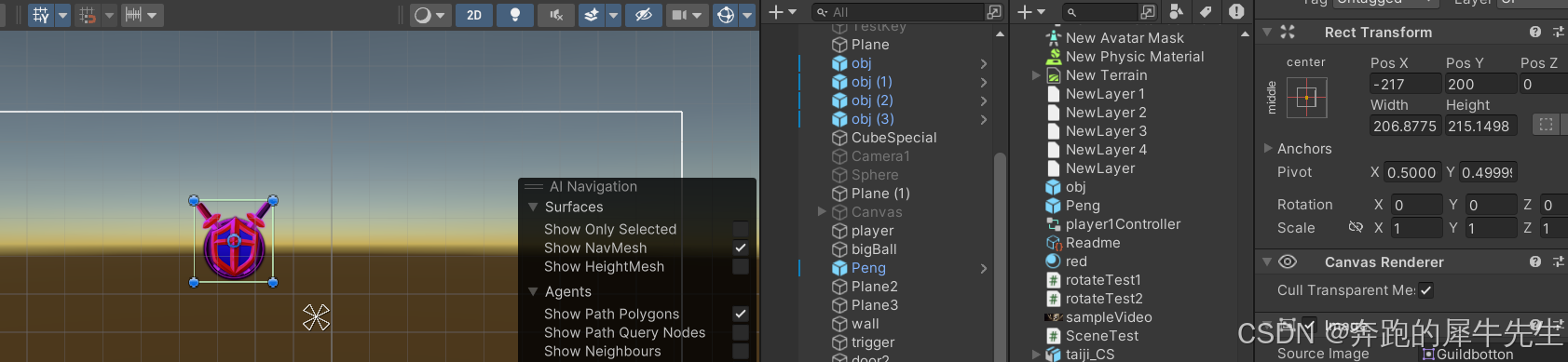Click the search by label tag icon
The image size is (1568, 362).
point(1206,11)
